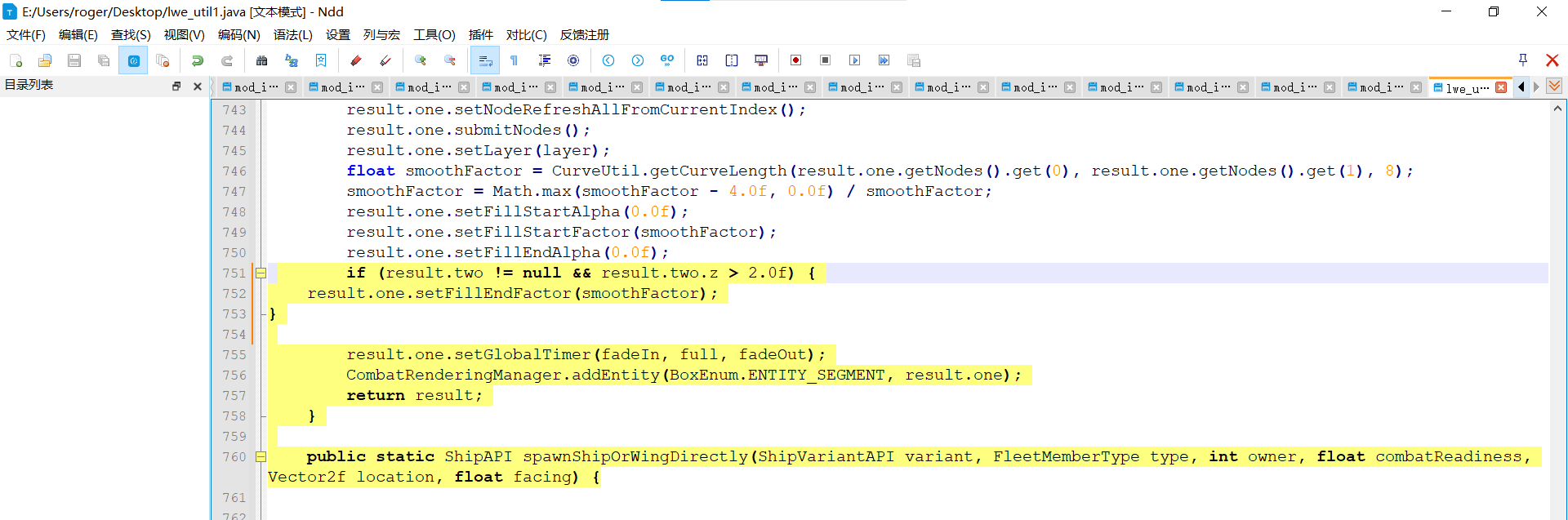Open the 文件(F) menu
This screenshot has height=520, width=1568.
[x=26, y=35]
